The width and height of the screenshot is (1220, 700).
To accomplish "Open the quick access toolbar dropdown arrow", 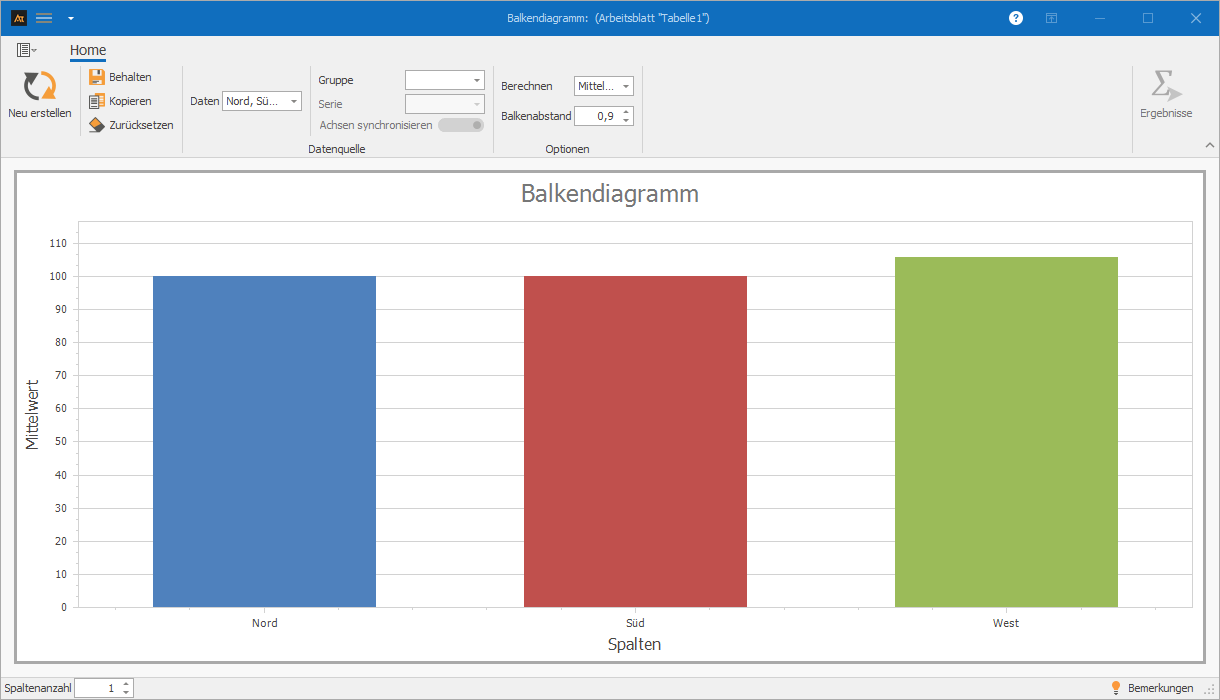I will coord(70,18).
